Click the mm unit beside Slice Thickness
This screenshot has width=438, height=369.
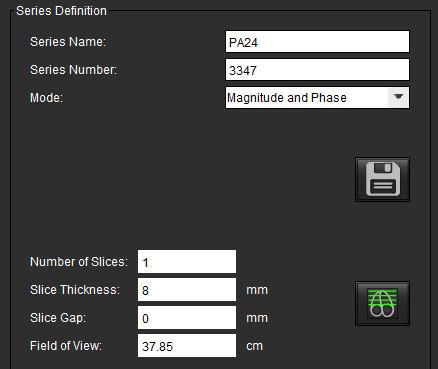pyautogui.click(x=257, y=290)
